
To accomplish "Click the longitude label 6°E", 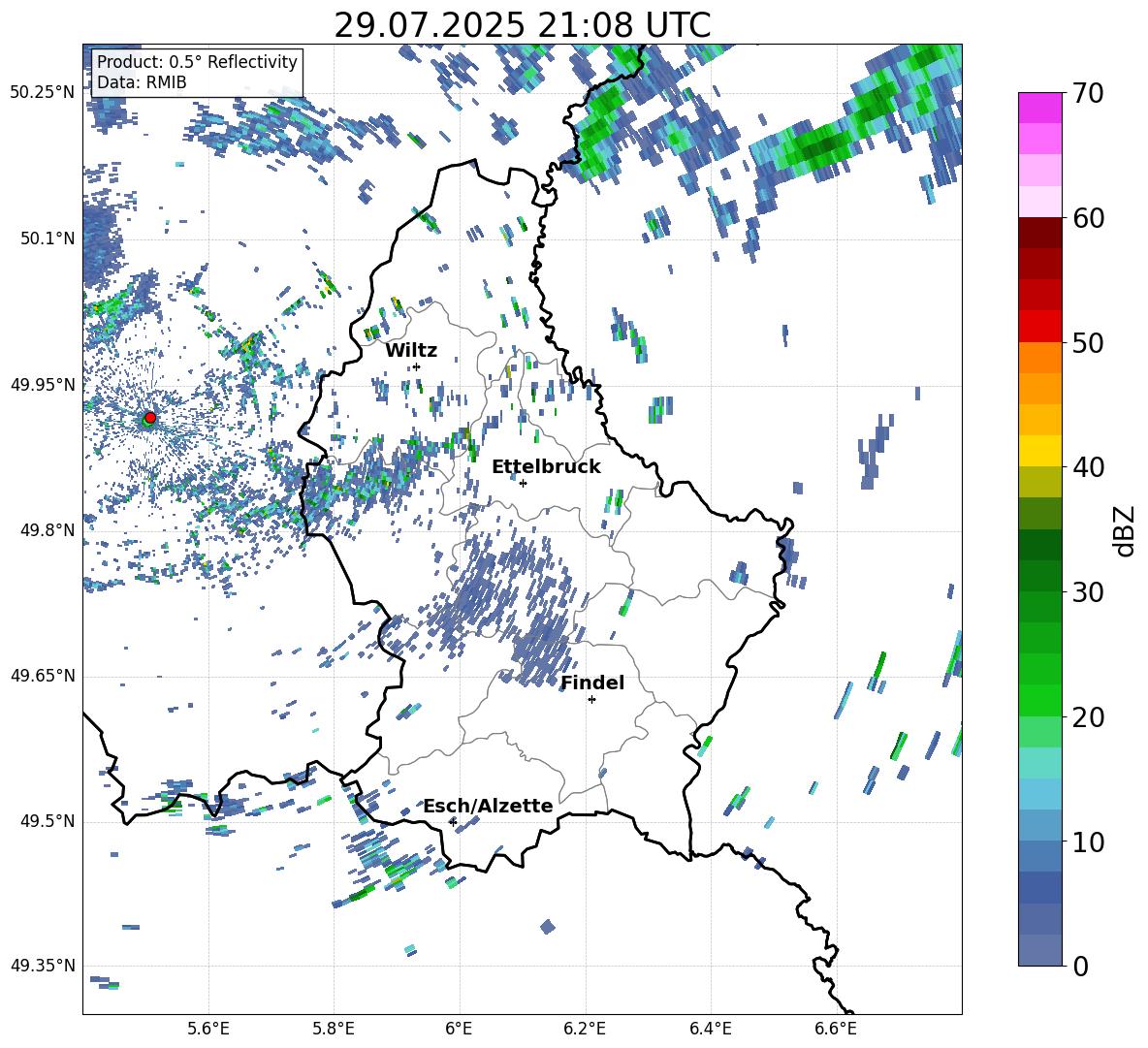I will click(x=459, y=1029).
